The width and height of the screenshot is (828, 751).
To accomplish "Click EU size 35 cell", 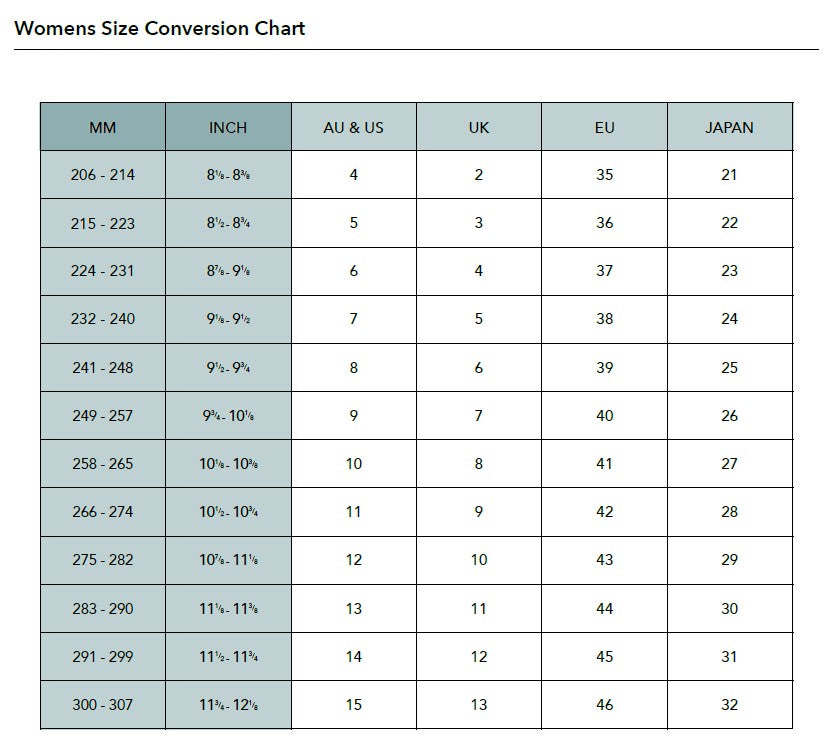I will coord(604,175).
